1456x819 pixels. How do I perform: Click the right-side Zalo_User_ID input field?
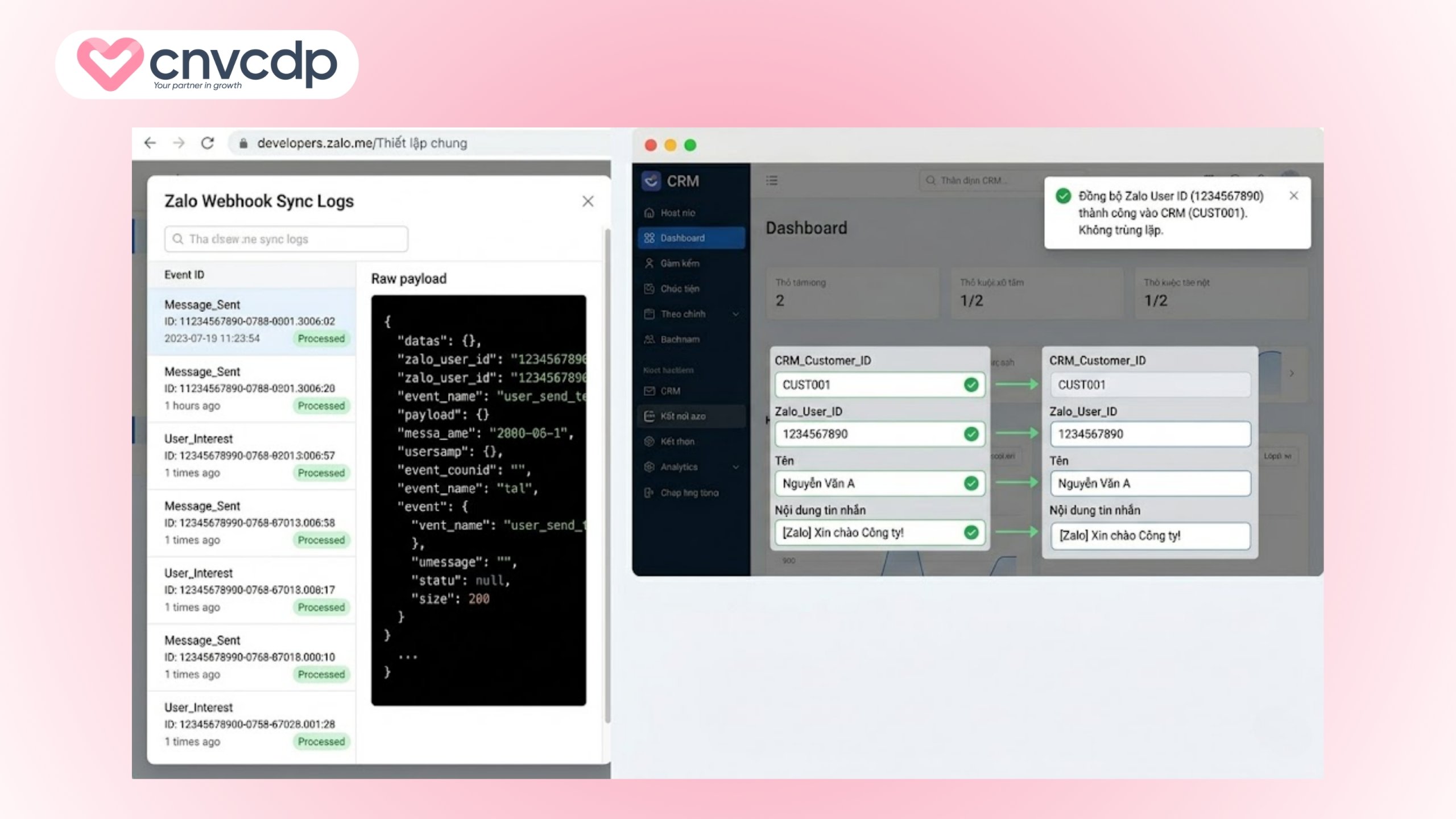[1150, 434]
